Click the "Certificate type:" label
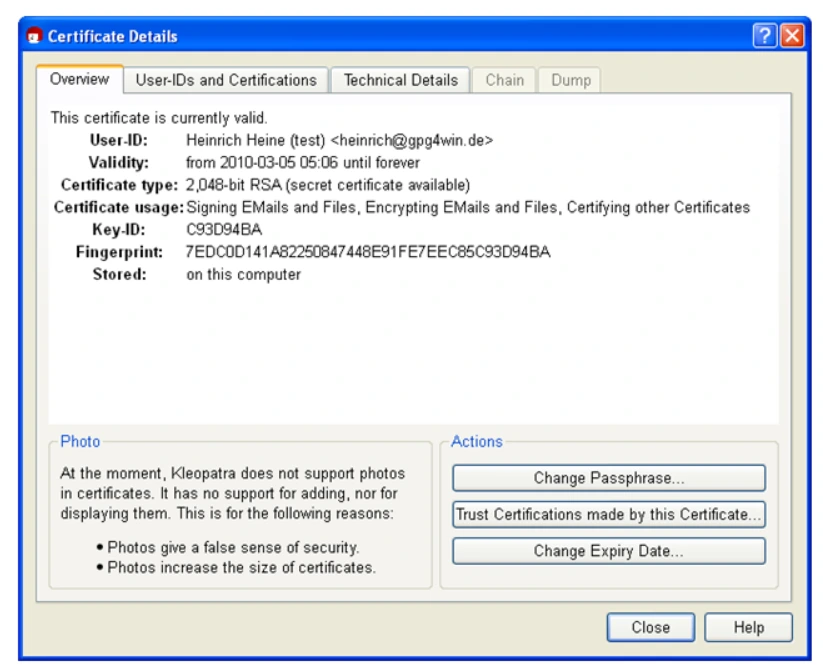 pos(120,185)
